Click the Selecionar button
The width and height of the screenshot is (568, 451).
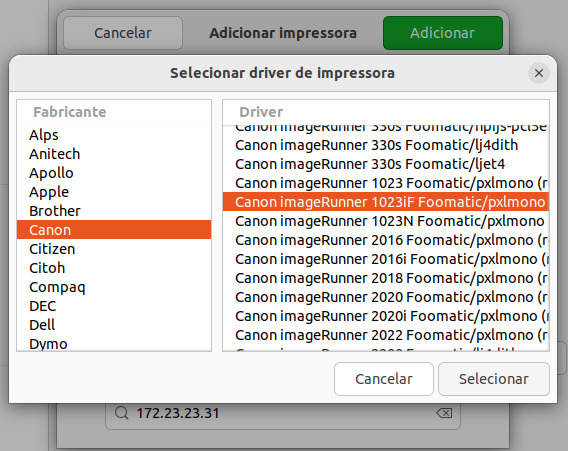pos(494,379)
